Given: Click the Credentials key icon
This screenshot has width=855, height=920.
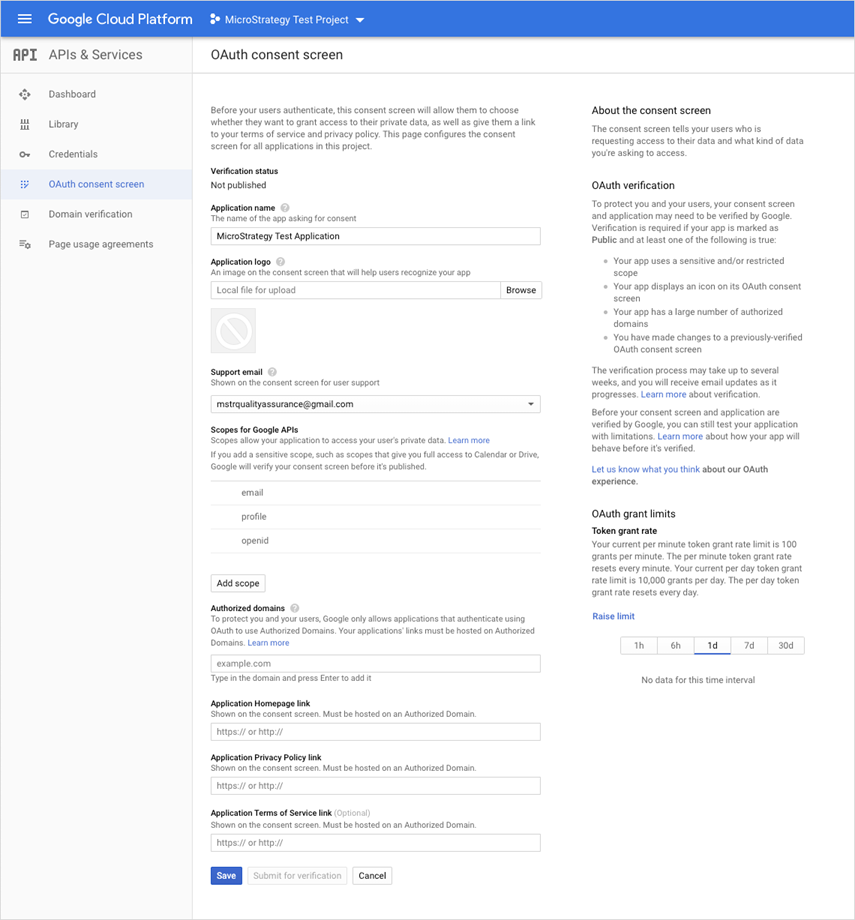Looking at the screenshot, I should click(25, 154).
